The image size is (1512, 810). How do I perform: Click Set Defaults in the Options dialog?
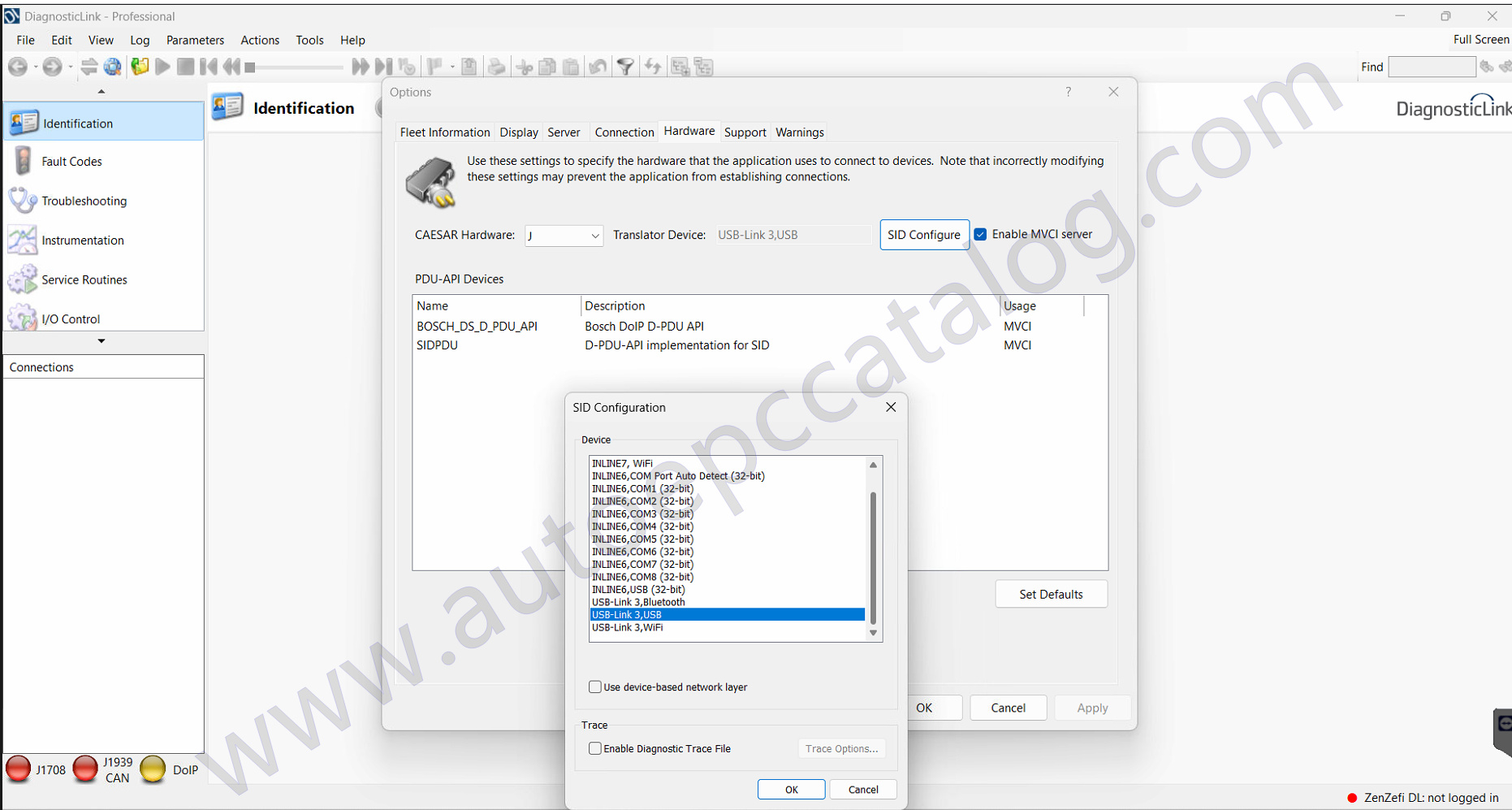click(x=1051, y=594)
